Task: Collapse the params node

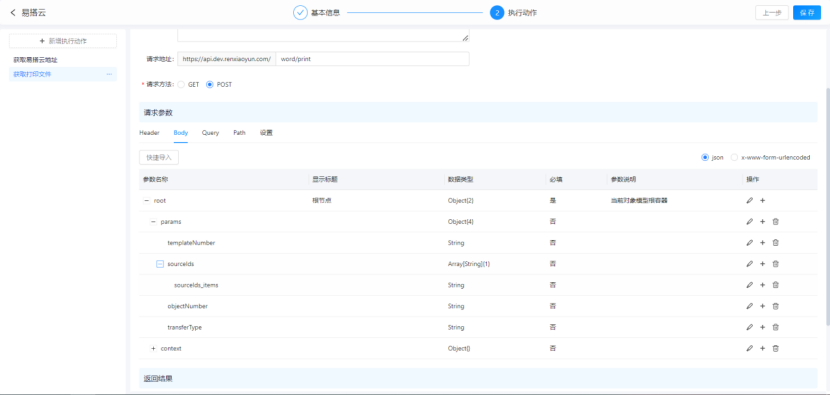Action: 154,222
